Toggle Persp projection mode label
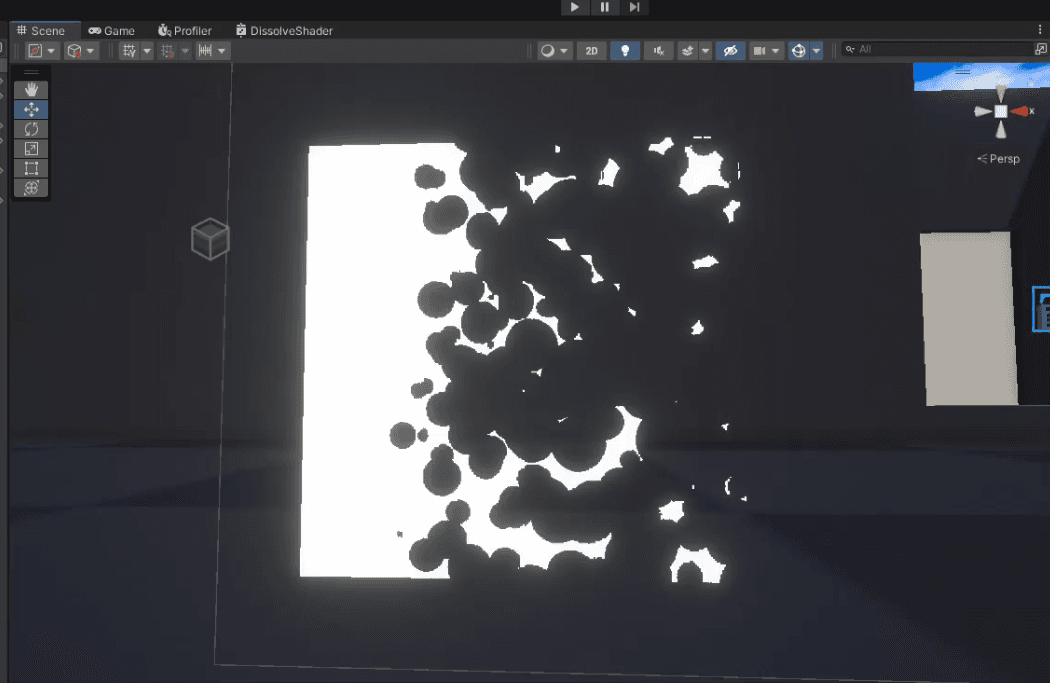Image resolution: width=1050 pixels, height=683 pixels. (998, 159)
